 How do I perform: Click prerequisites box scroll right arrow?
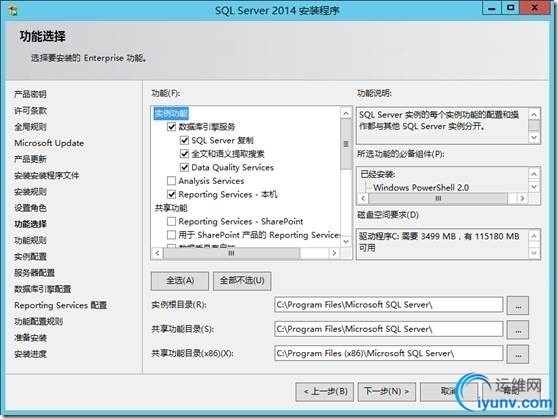[522, 198]
